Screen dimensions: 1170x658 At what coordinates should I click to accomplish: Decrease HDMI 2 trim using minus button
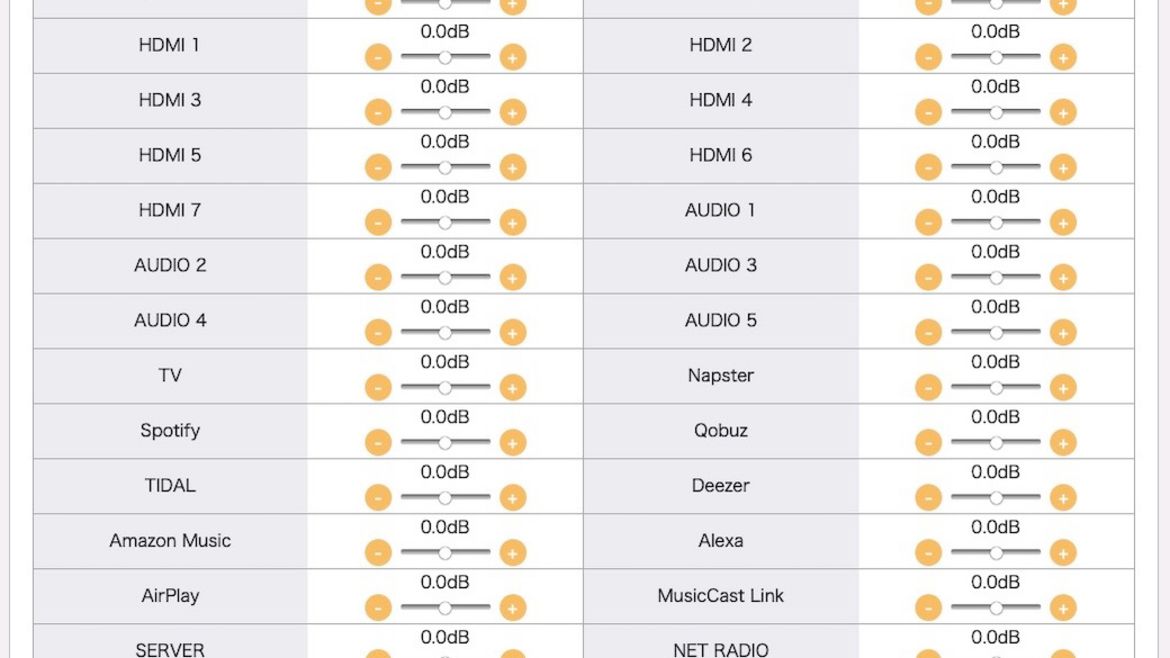tap(928, 57)
